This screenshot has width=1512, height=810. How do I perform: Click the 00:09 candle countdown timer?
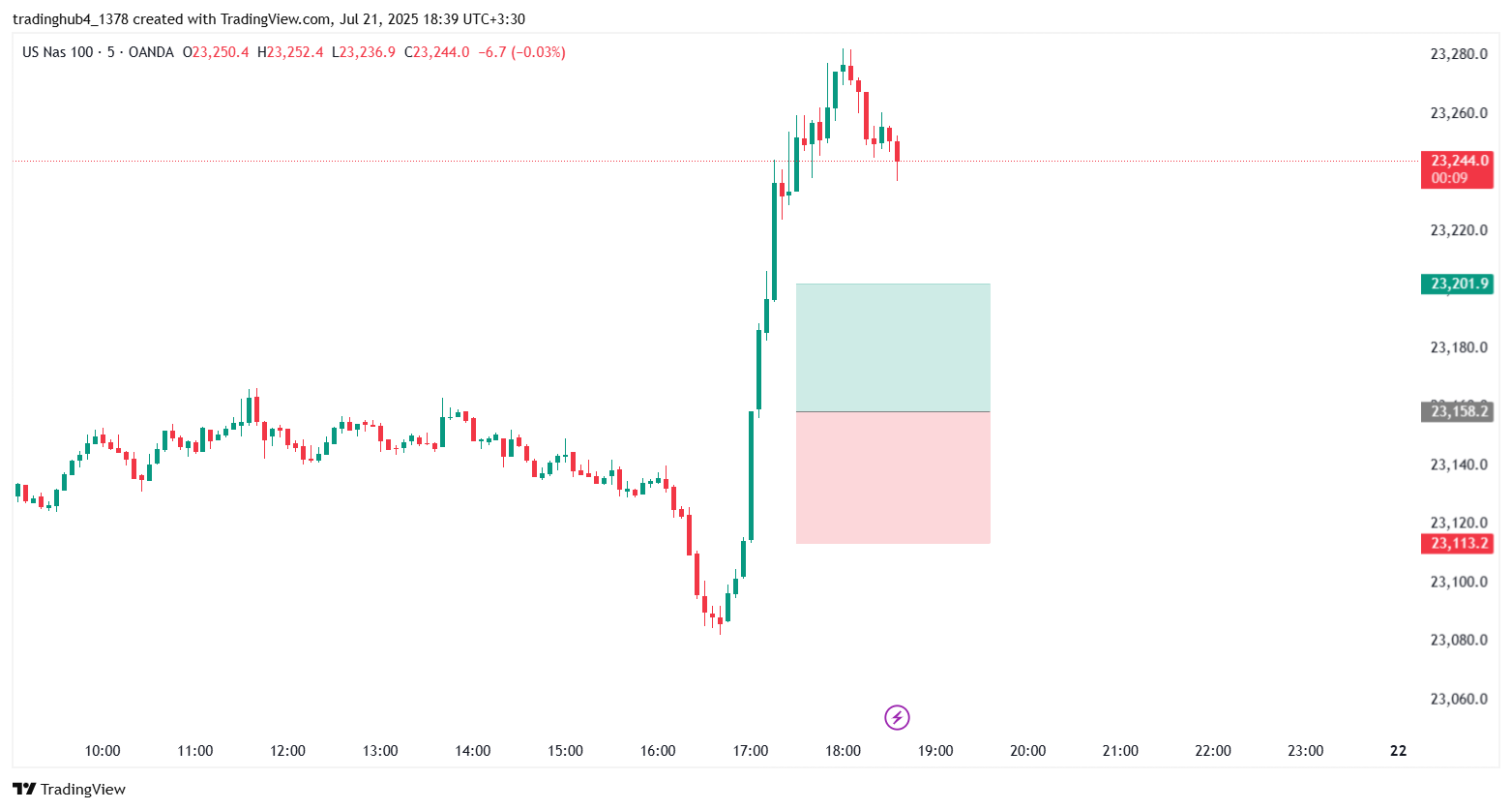pos(1449,178)
